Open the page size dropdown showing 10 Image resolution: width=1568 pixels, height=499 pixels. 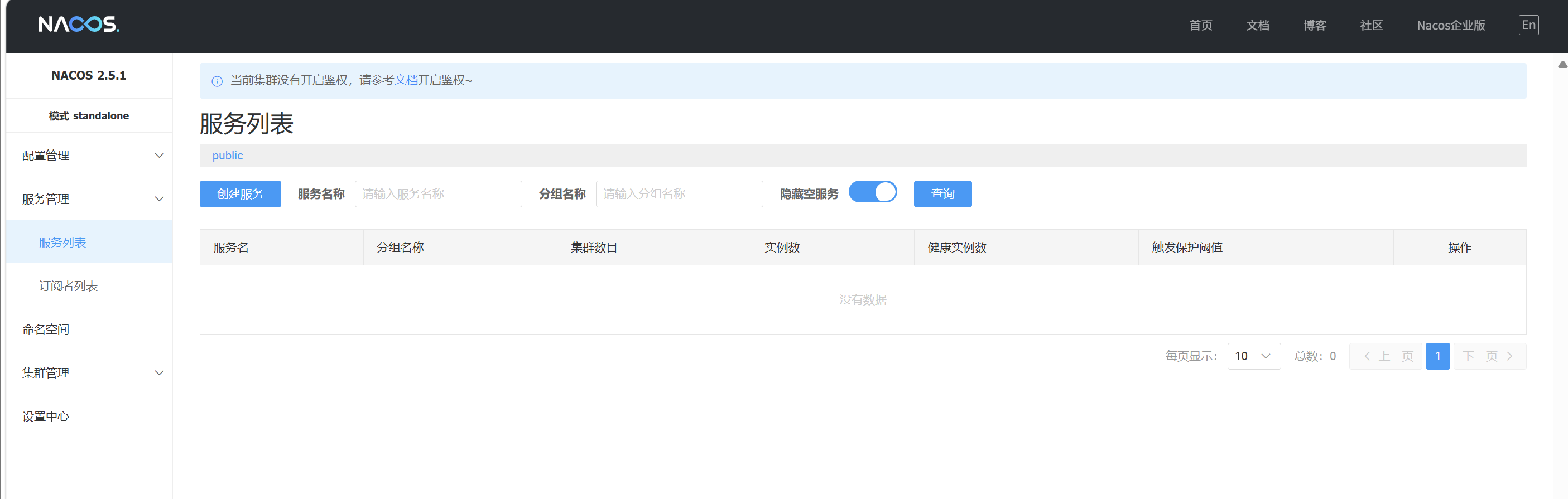point(1254,356)
